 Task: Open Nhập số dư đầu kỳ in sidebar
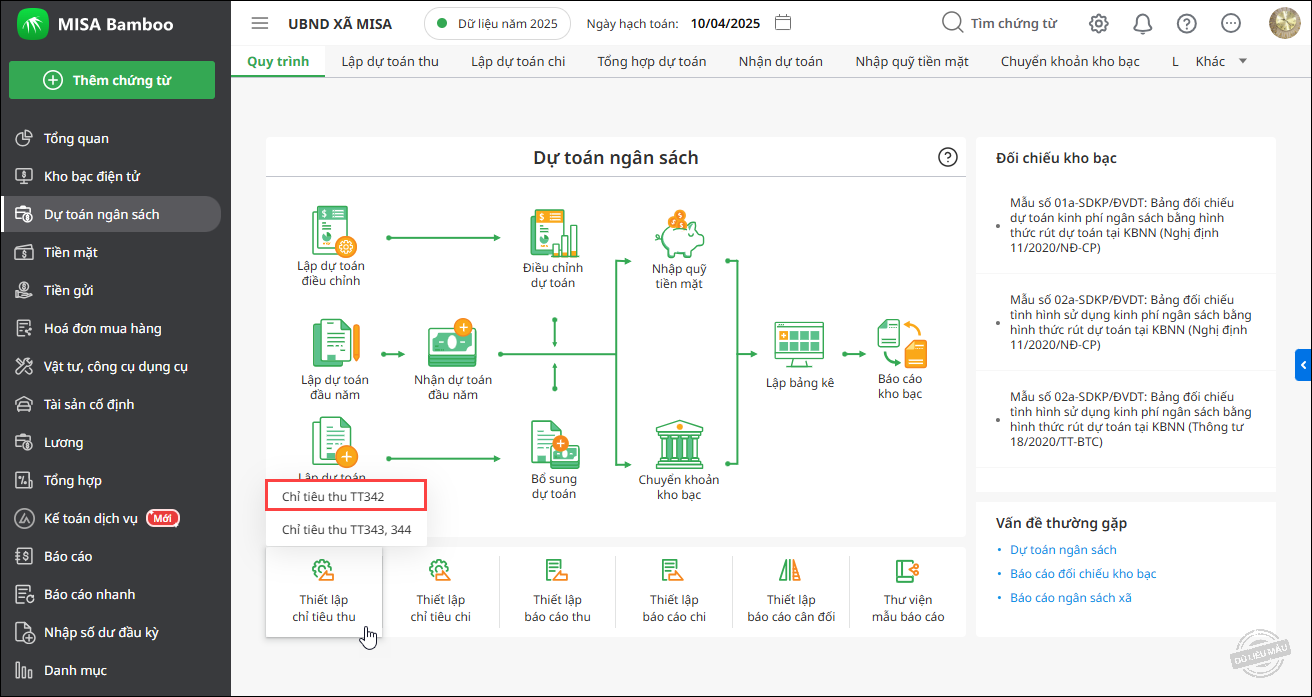click(x=112, y=632)
